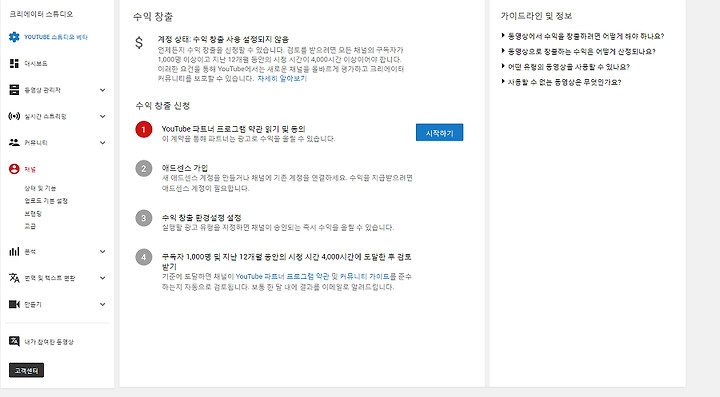
Task: Click the blue 시작하기 button
Action: [439, 133]
